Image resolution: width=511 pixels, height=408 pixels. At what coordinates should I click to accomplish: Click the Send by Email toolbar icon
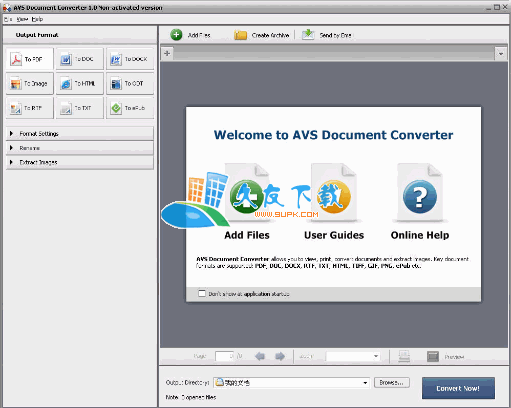308,34
